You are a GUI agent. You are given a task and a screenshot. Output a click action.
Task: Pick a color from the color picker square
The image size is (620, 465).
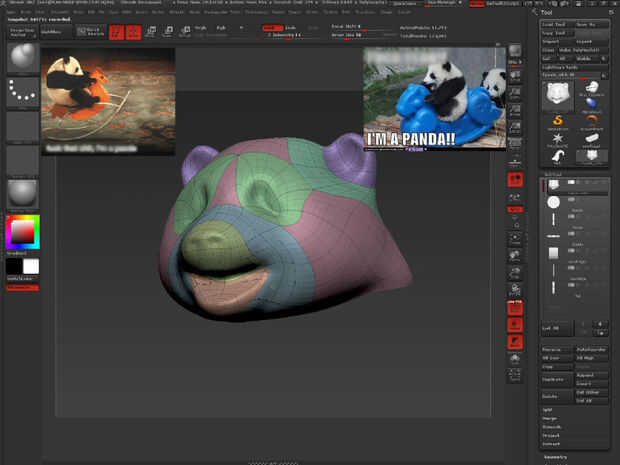coord(21,231)
